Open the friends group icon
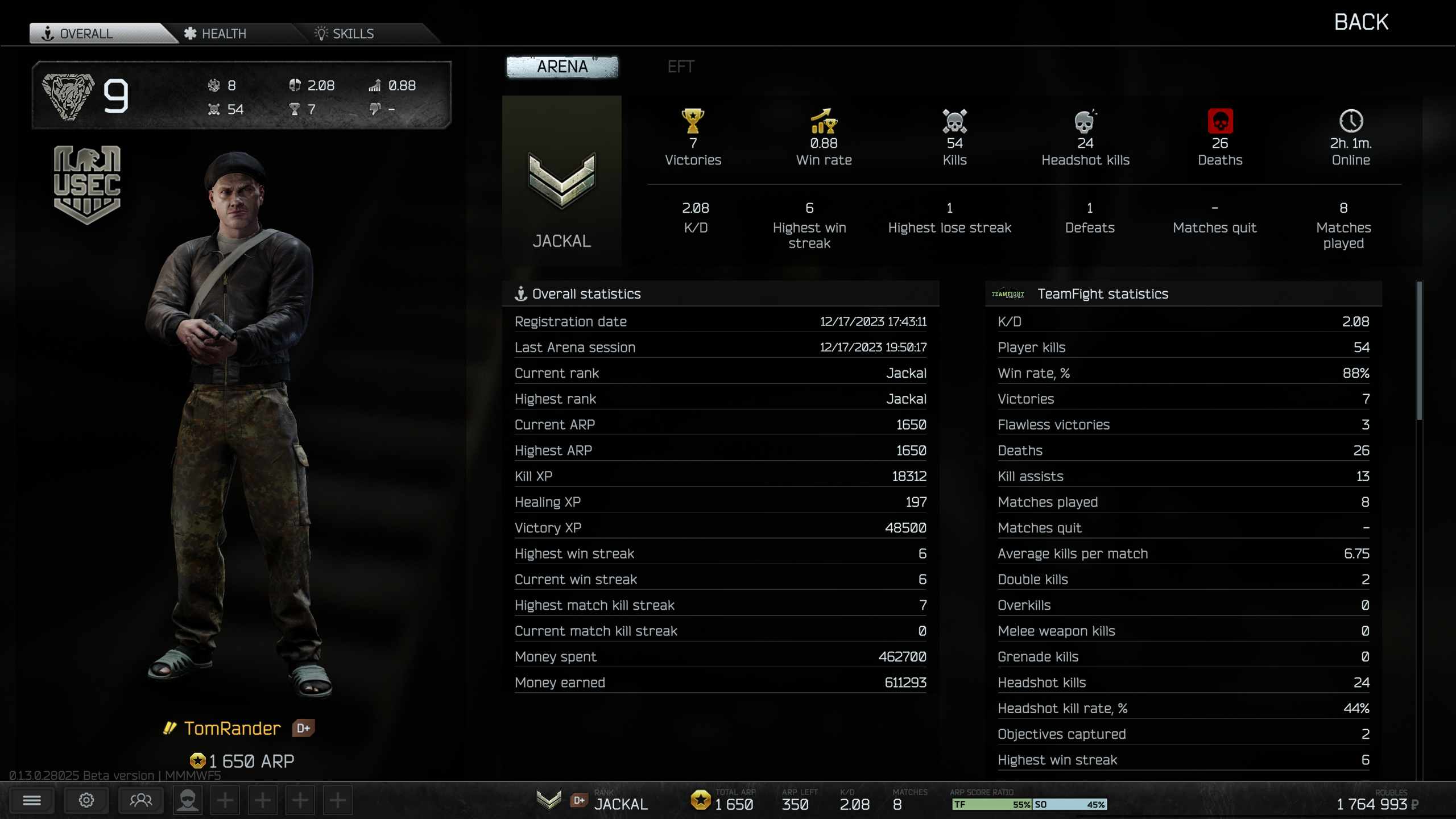1456x819 pixels. (141, 800)
